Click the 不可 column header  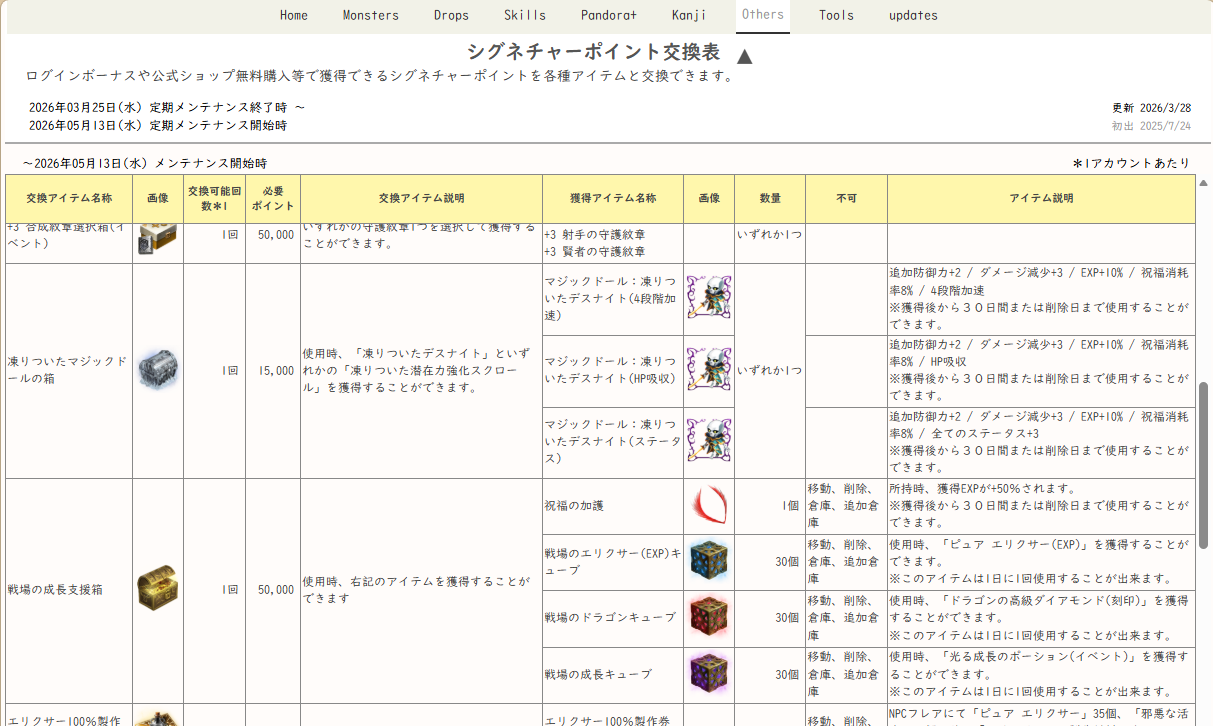[846, 198]
